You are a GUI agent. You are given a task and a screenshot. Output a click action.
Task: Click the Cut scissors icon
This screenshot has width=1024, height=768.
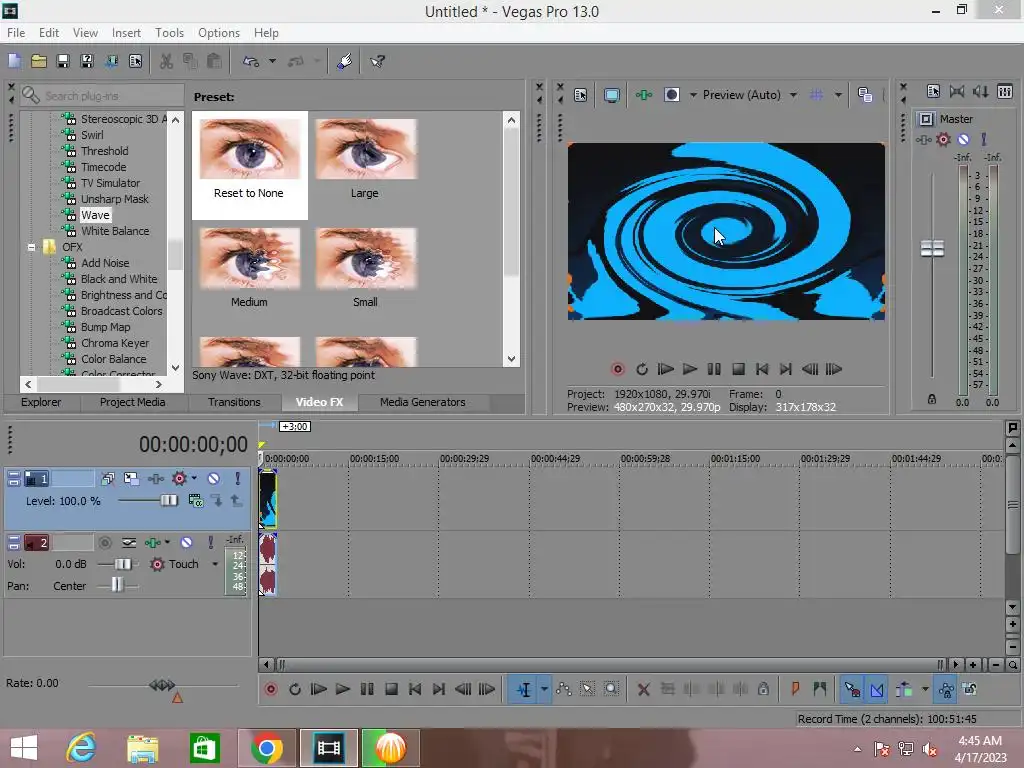tap(166, 61)
